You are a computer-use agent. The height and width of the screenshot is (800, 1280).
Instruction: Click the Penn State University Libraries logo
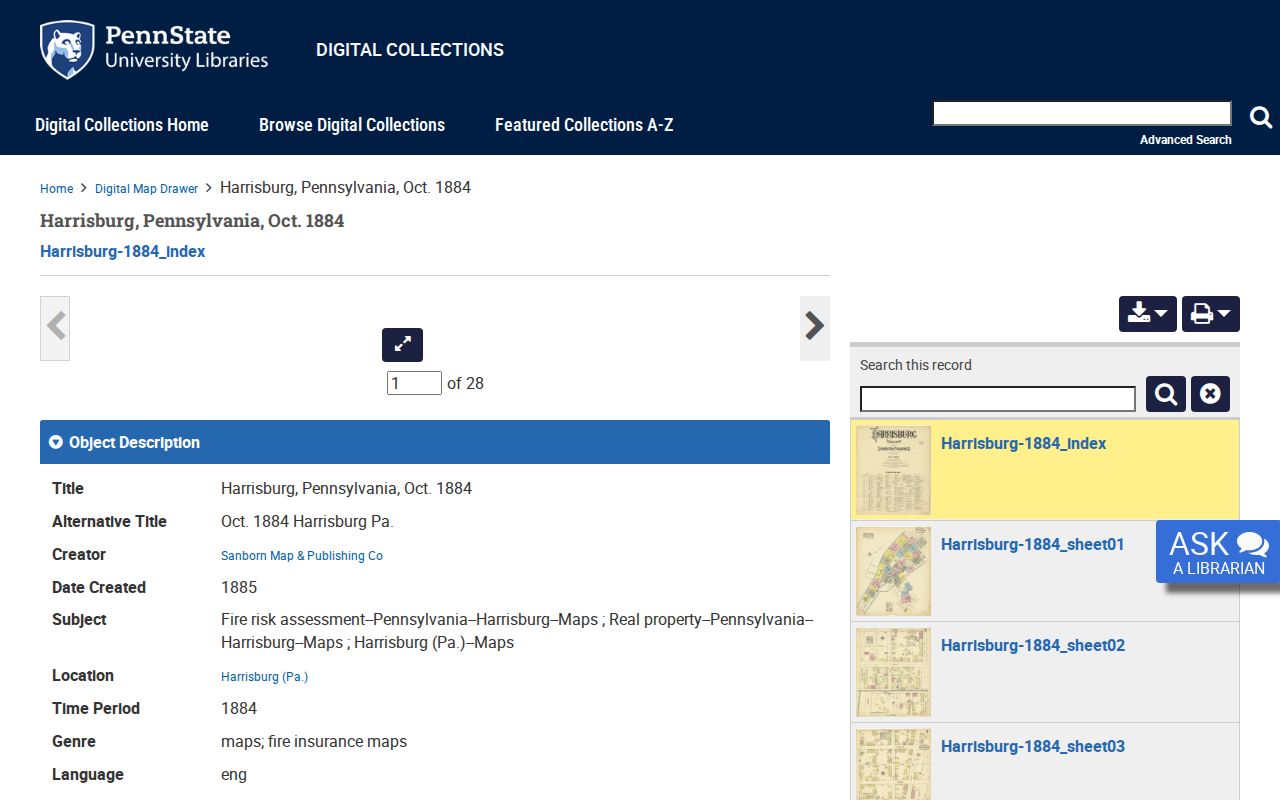coord(154,49)
